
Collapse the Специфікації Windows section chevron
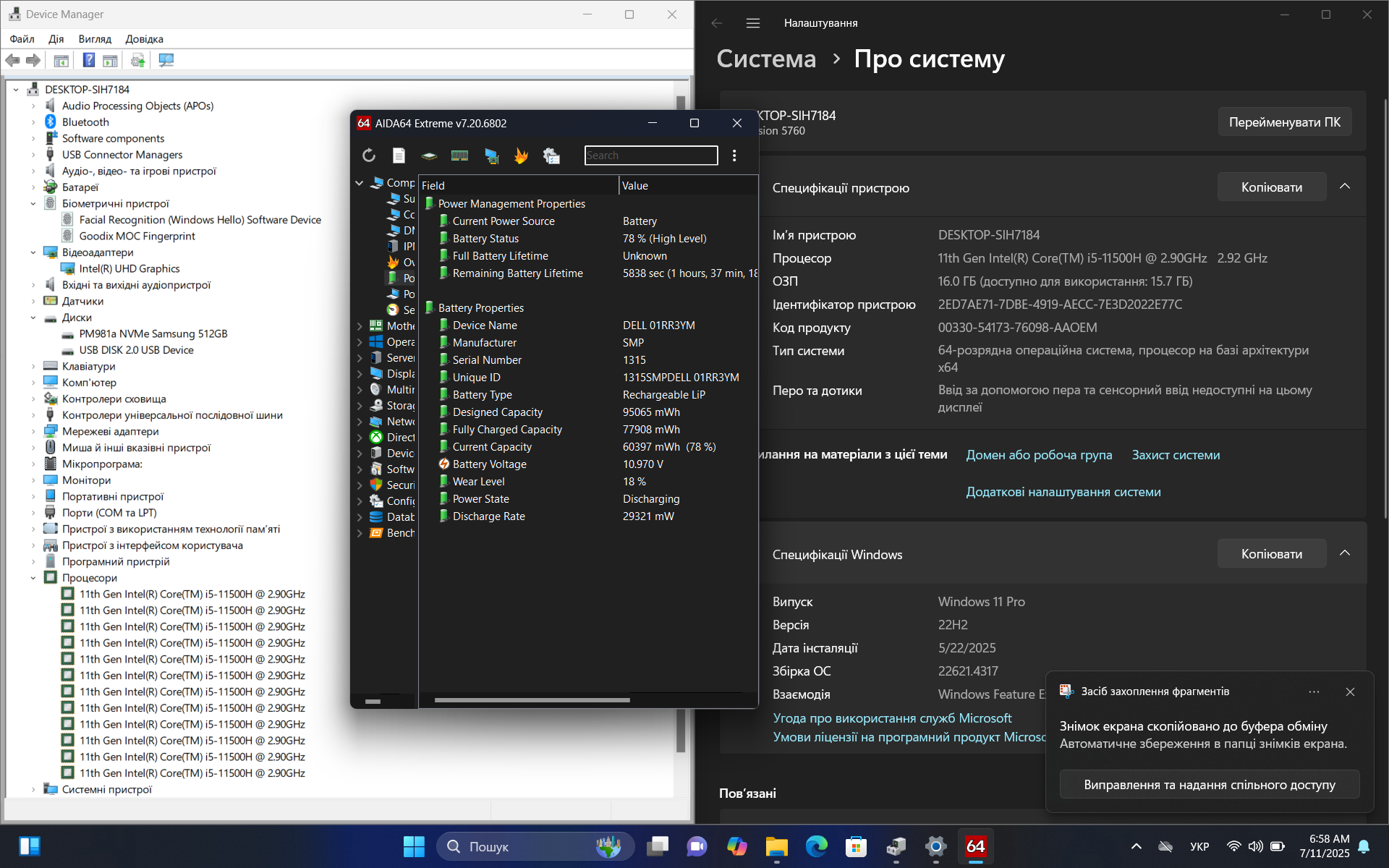1345,553
